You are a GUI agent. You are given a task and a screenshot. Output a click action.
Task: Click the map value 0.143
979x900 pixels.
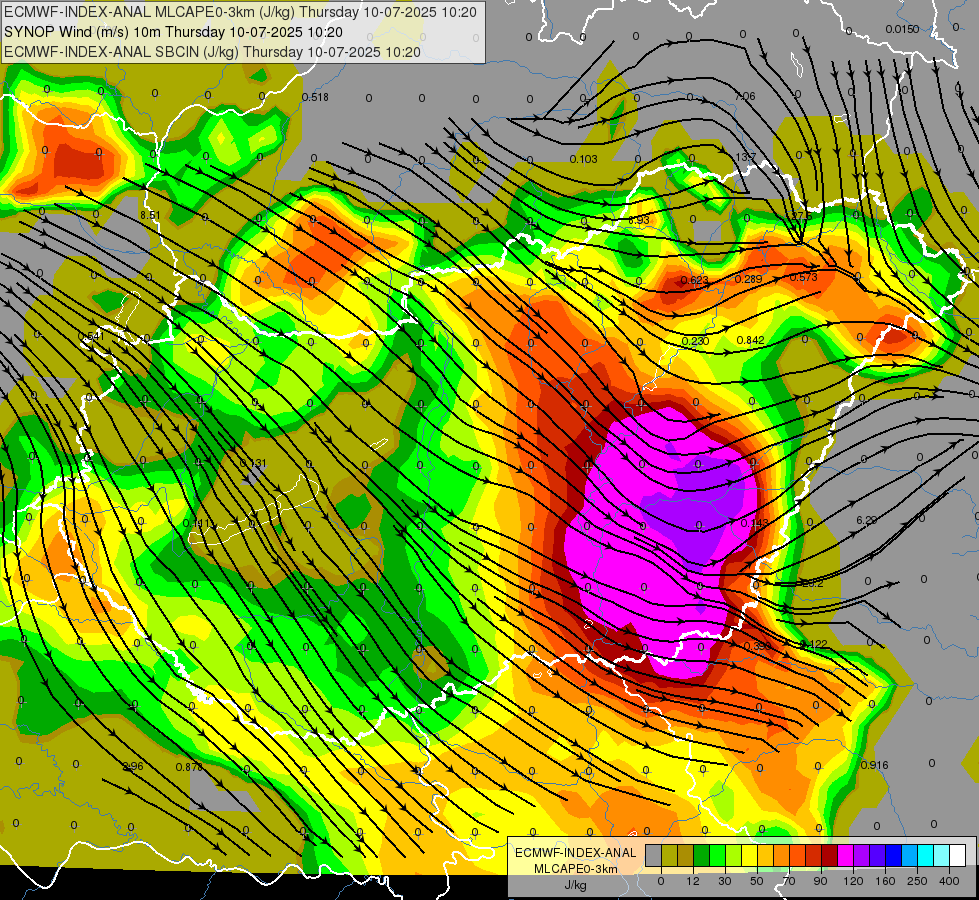click(x=754, y=523)
